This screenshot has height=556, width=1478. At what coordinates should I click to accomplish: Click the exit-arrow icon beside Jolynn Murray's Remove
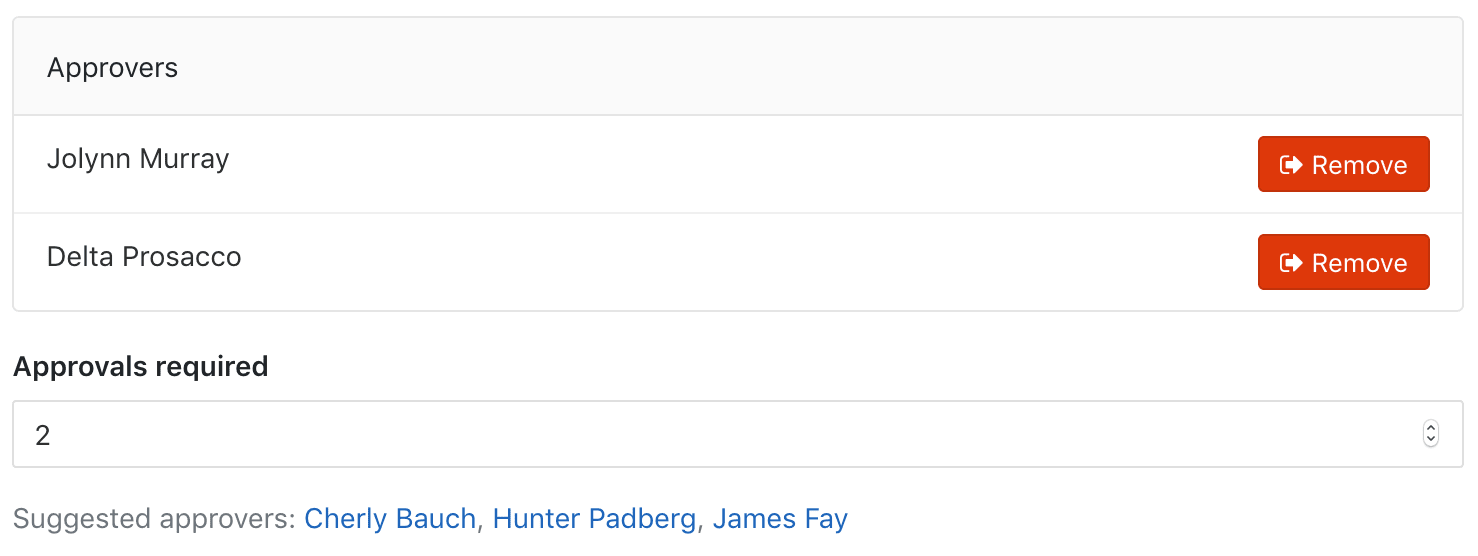click(x=1291, y=165)
